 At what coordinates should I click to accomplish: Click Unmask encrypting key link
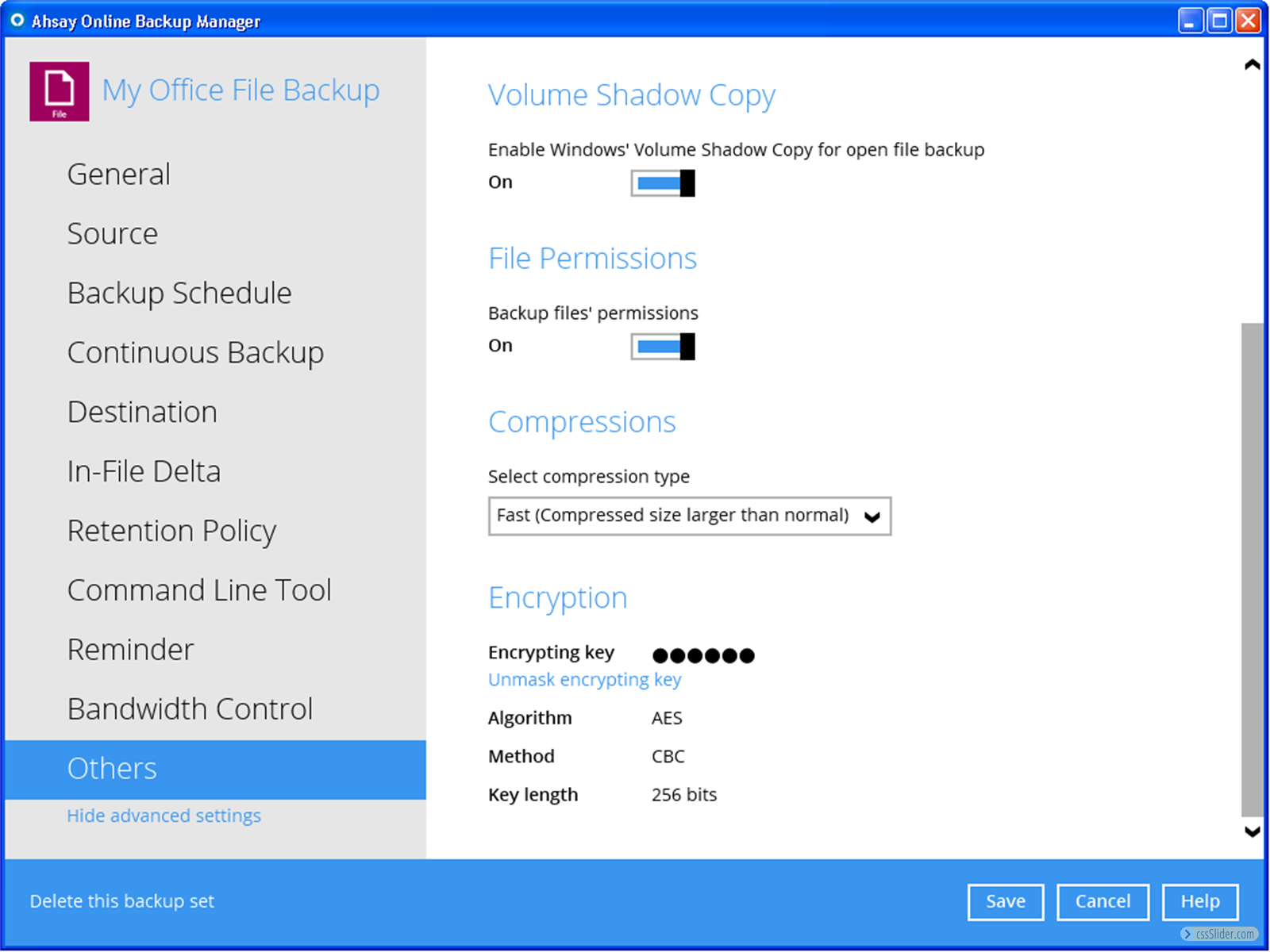pyautogui.click(x=584, y=680)
